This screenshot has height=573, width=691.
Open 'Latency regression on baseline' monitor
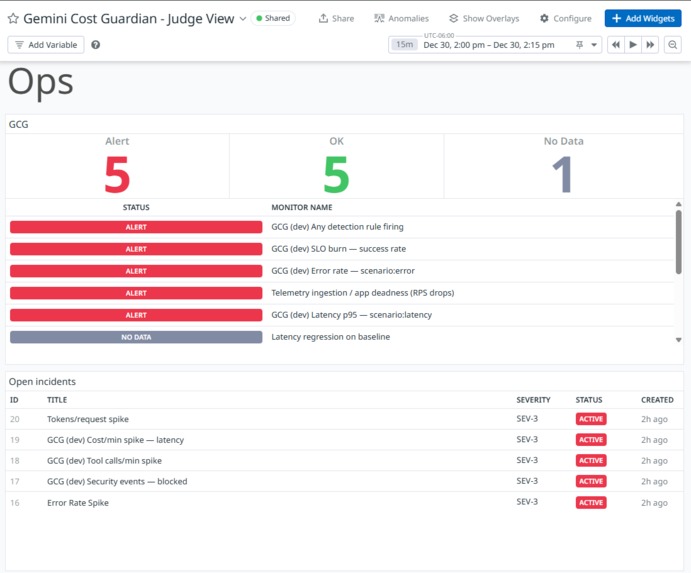coord(331,337)
